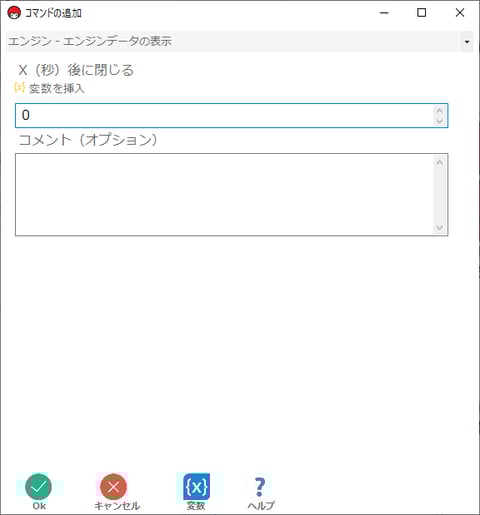Decrease the seconds value with down spinner

pos(439,120)
